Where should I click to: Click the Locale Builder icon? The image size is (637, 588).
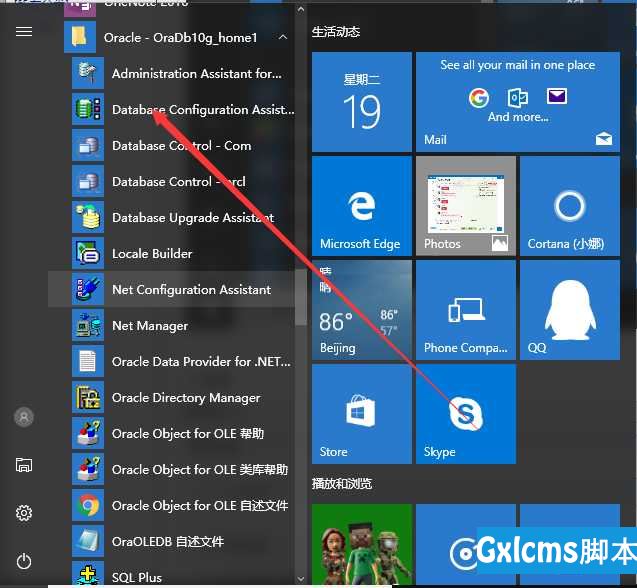coord(88,253)
